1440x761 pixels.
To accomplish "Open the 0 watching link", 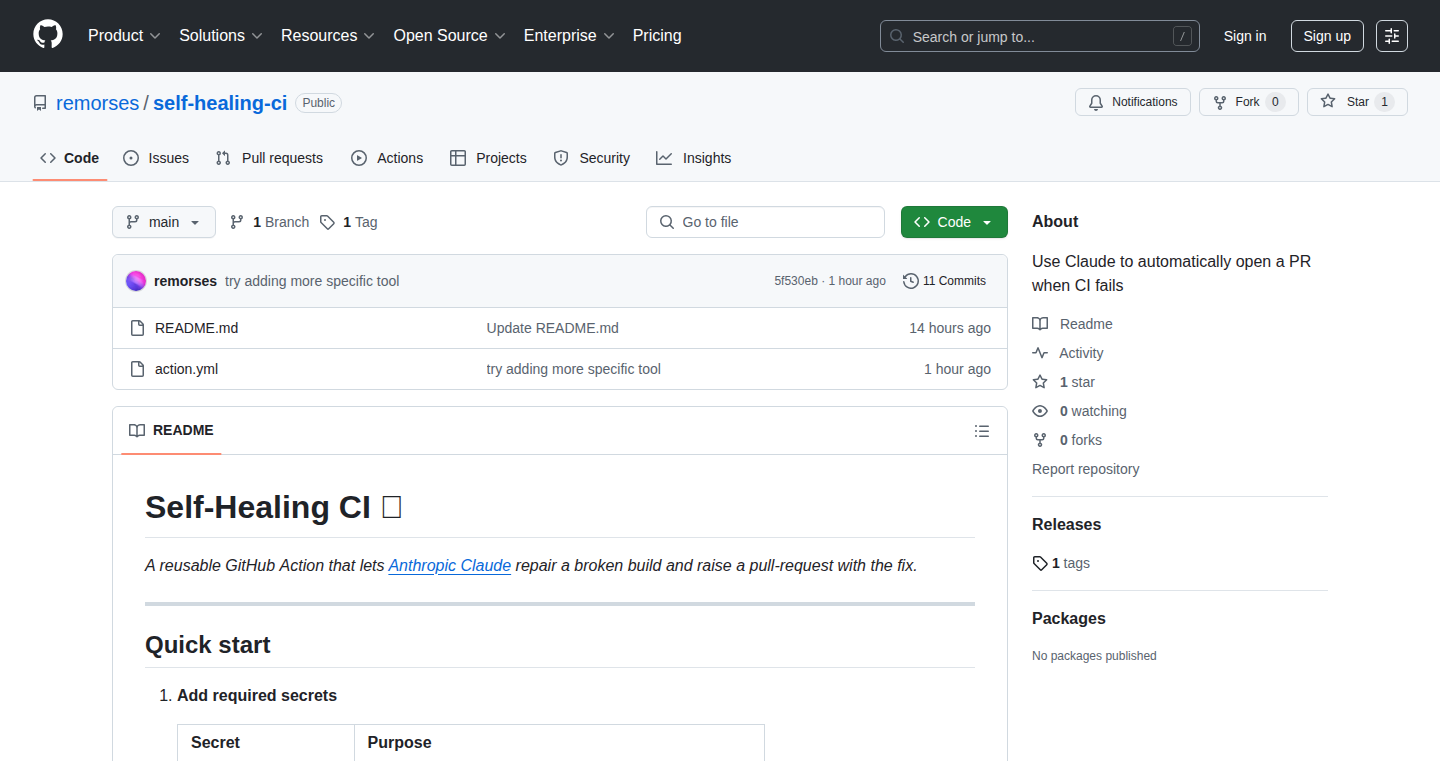I will [x=1080, y=411].
